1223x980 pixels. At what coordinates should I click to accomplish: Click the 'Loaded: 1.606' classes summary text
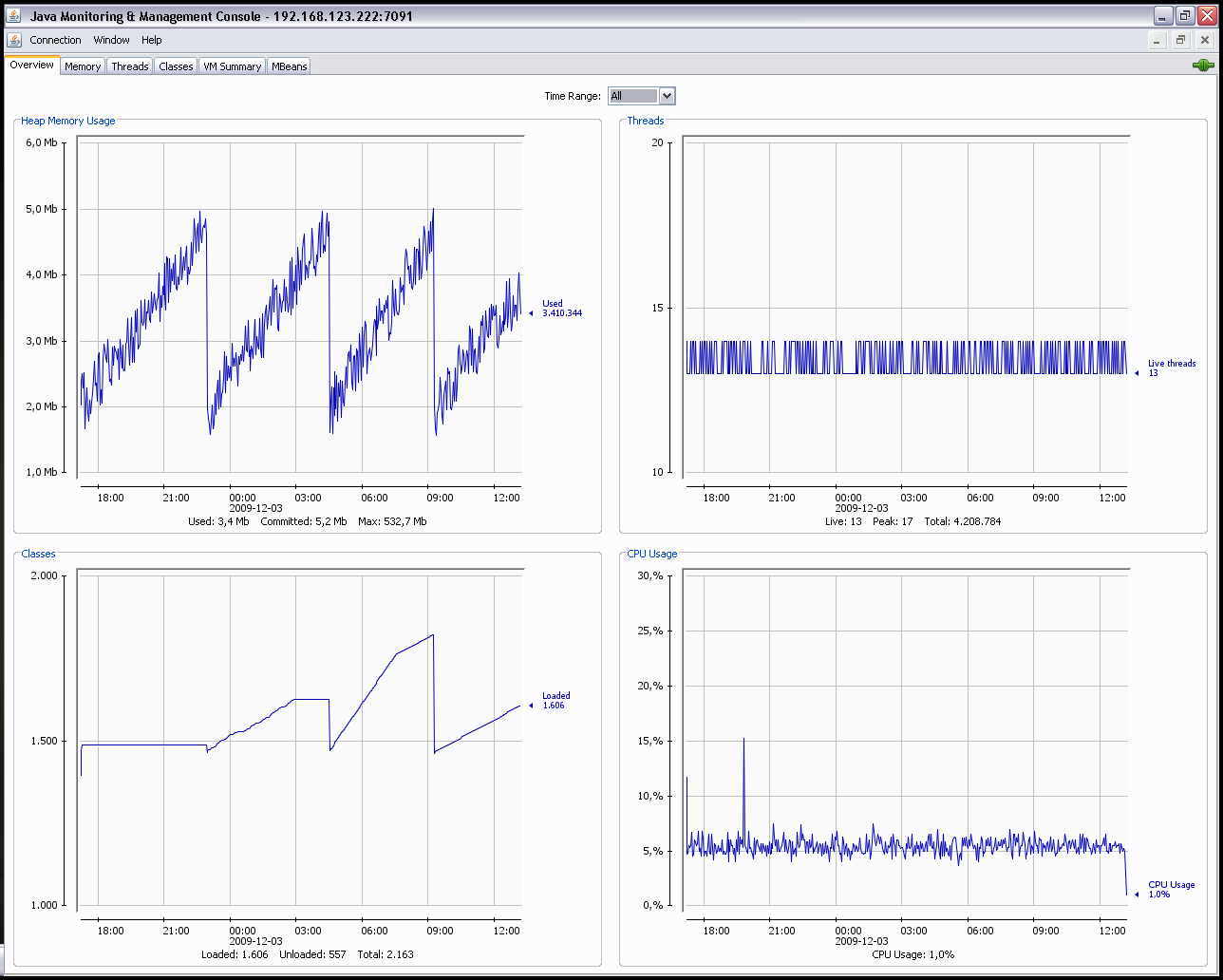point(235,954)
